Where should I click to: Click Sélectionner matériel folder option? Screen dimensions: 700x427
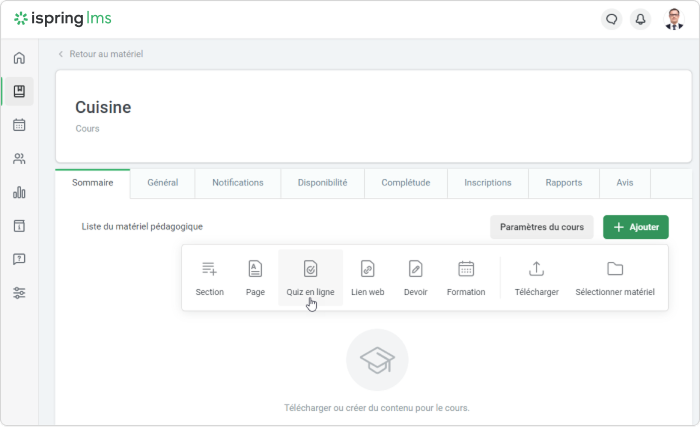pyautogui.click(x=614, y=278)
